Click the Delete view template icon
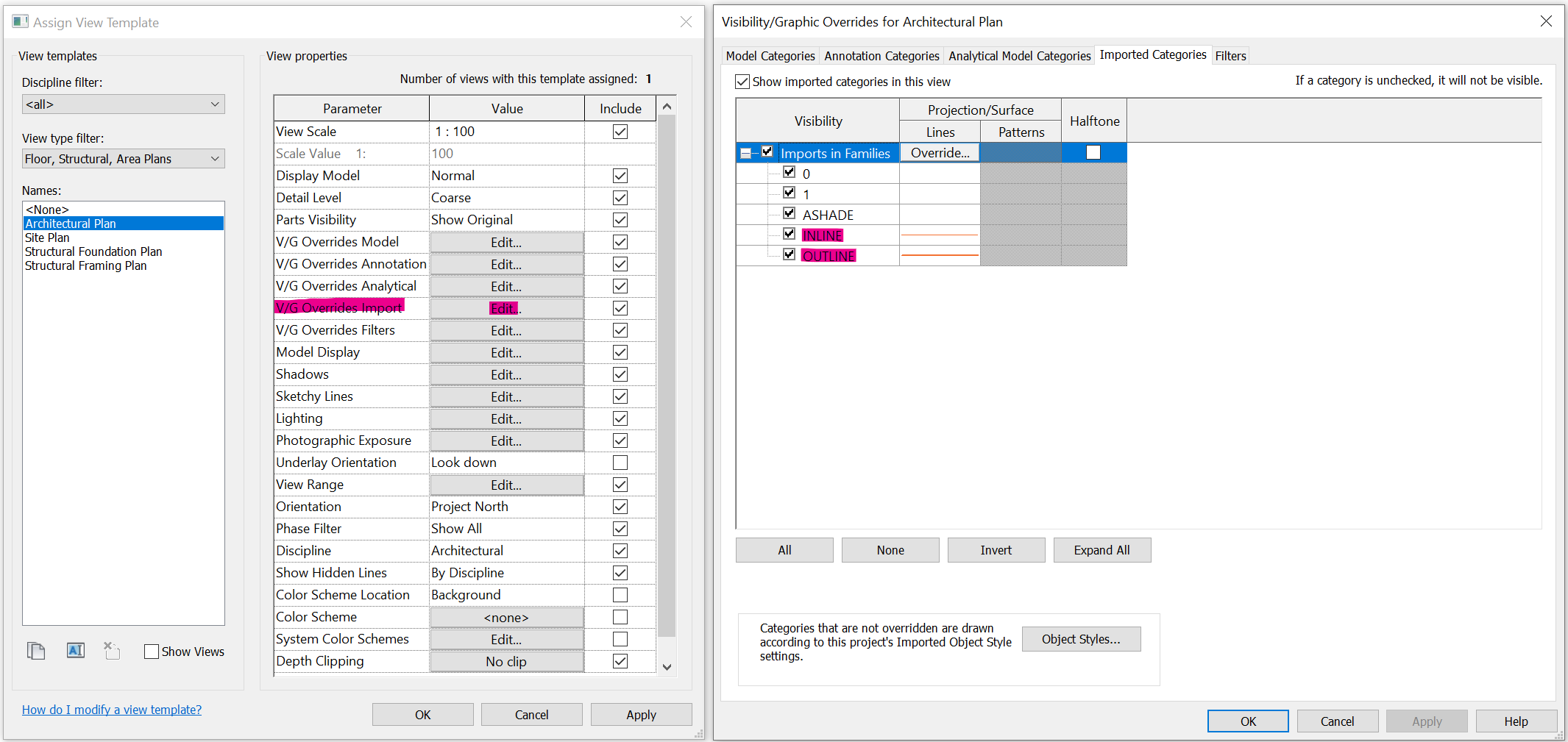The image size is (1568, 742). point(112,651)
